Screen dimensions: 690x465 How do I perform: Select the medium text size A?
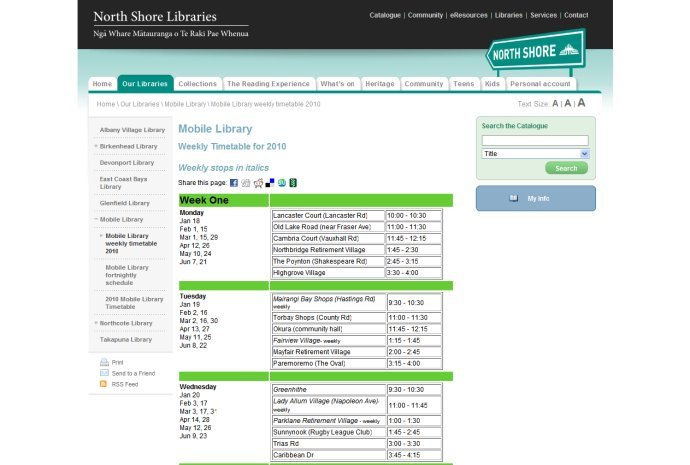568,104
